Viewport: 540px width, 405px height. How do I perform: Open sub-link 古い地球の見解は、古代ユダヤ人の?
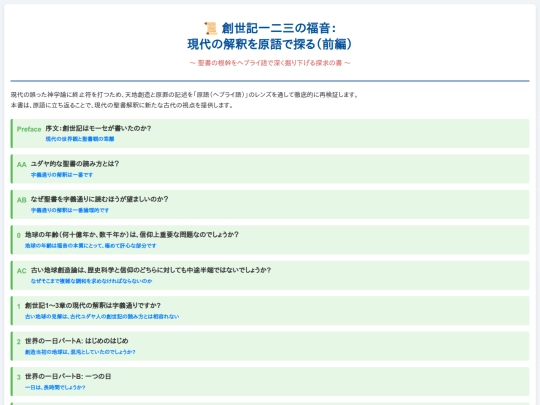pos(102,316)
